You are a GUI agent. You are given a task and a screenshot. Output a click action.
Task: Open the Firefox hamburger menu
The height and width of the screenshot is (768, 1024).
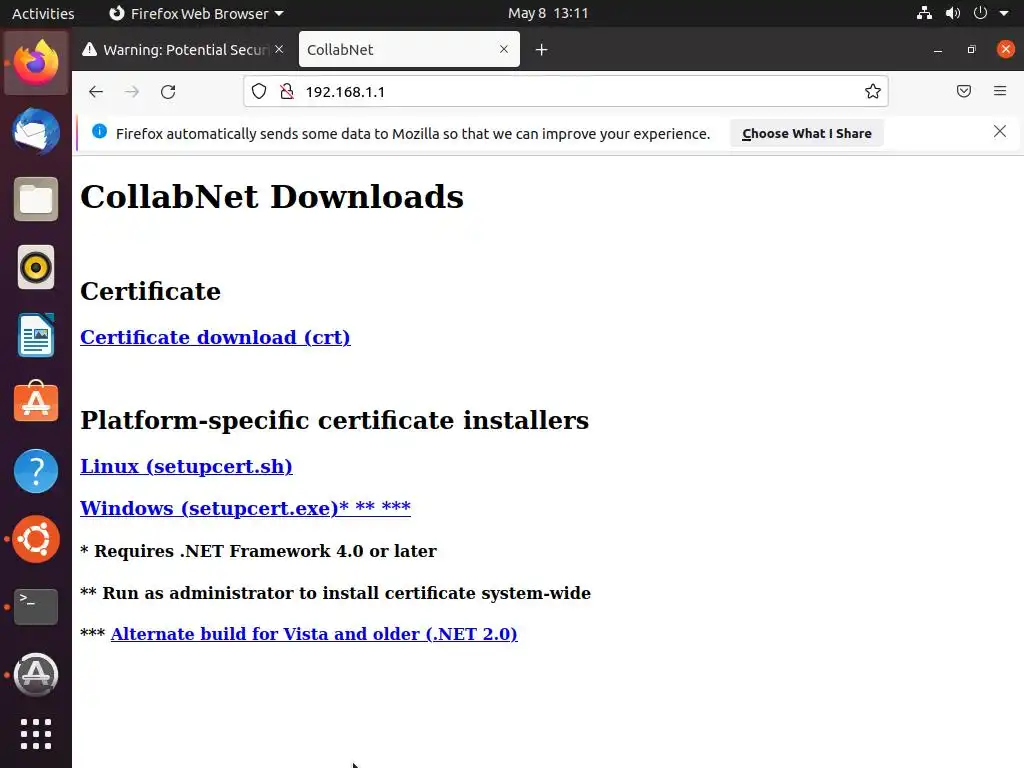(x=1000, y=91)
